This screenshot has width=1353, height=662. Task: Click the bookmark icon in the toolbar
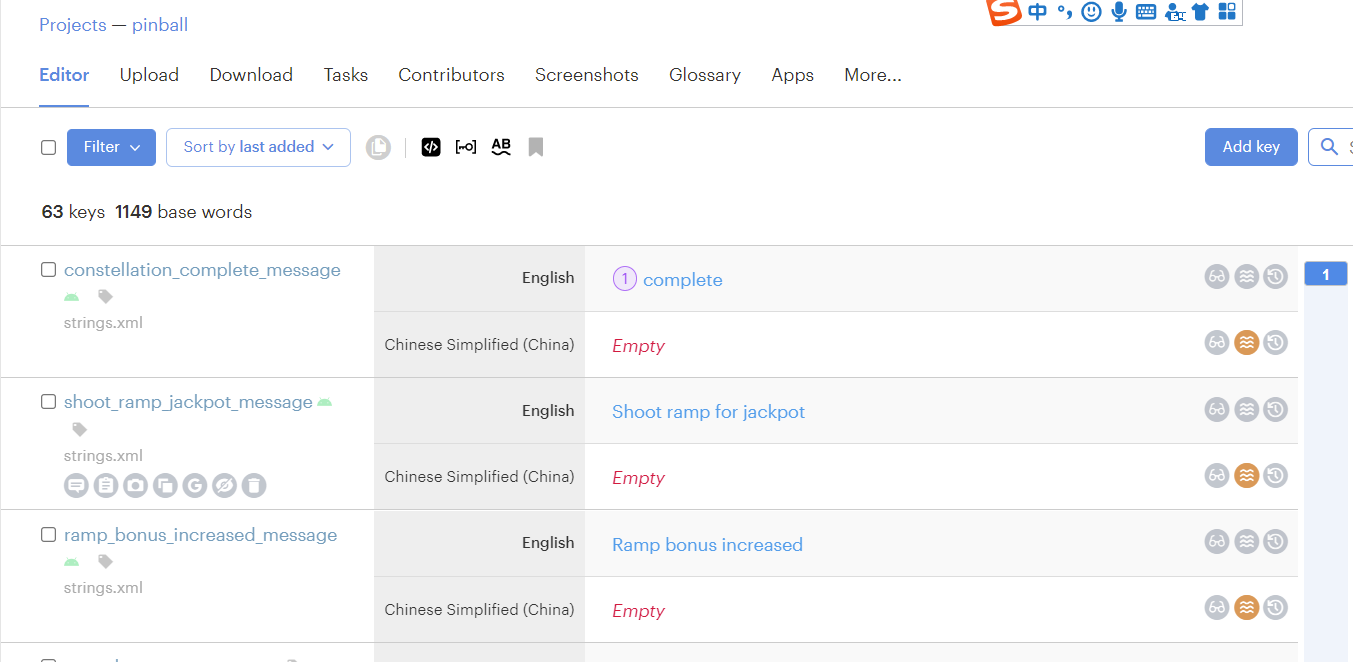point(536,146)
